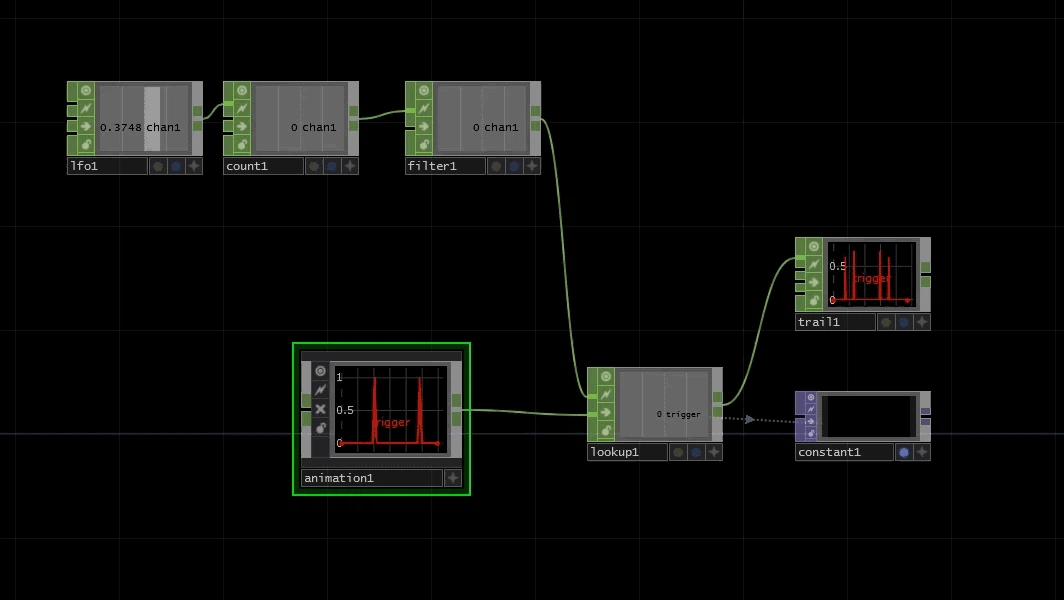Bypass the trail1 operator
Image resolution: width=1064 pixels, height=600 pixels.
click(814, 282)
